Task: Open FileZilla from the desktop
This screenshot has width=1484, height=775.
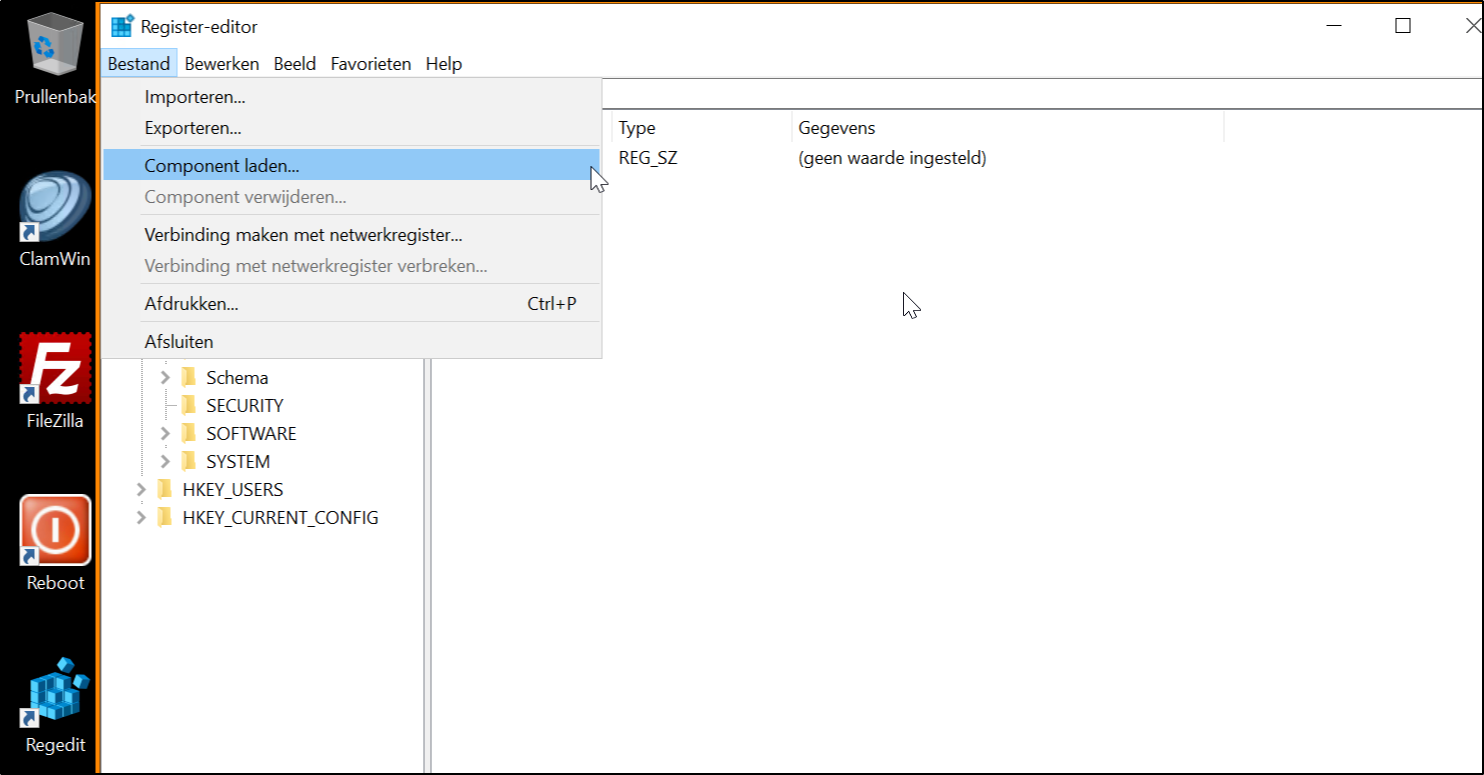Action: (55, 368)
